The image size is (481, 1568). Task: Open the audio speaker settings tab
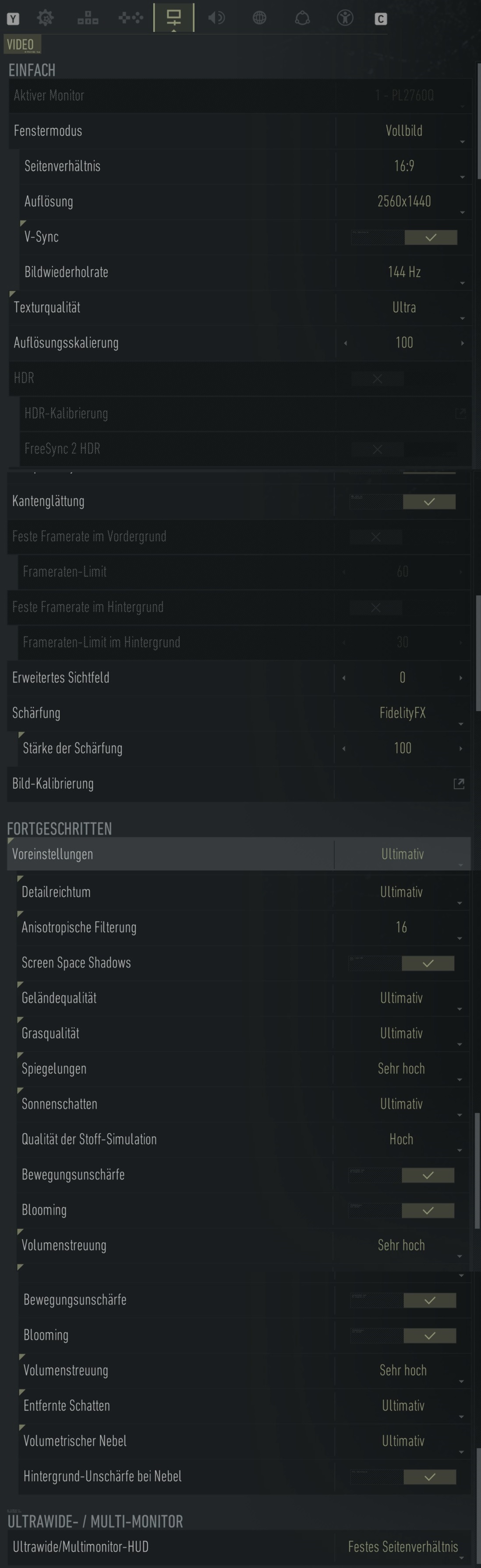216,18
